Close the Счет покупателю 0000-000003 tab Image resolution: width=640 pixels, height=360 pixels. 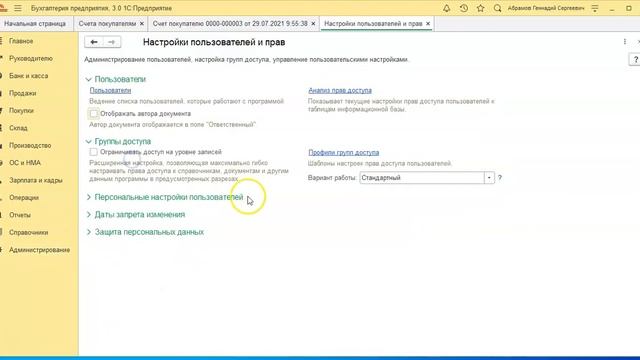(x=313, y=24)
